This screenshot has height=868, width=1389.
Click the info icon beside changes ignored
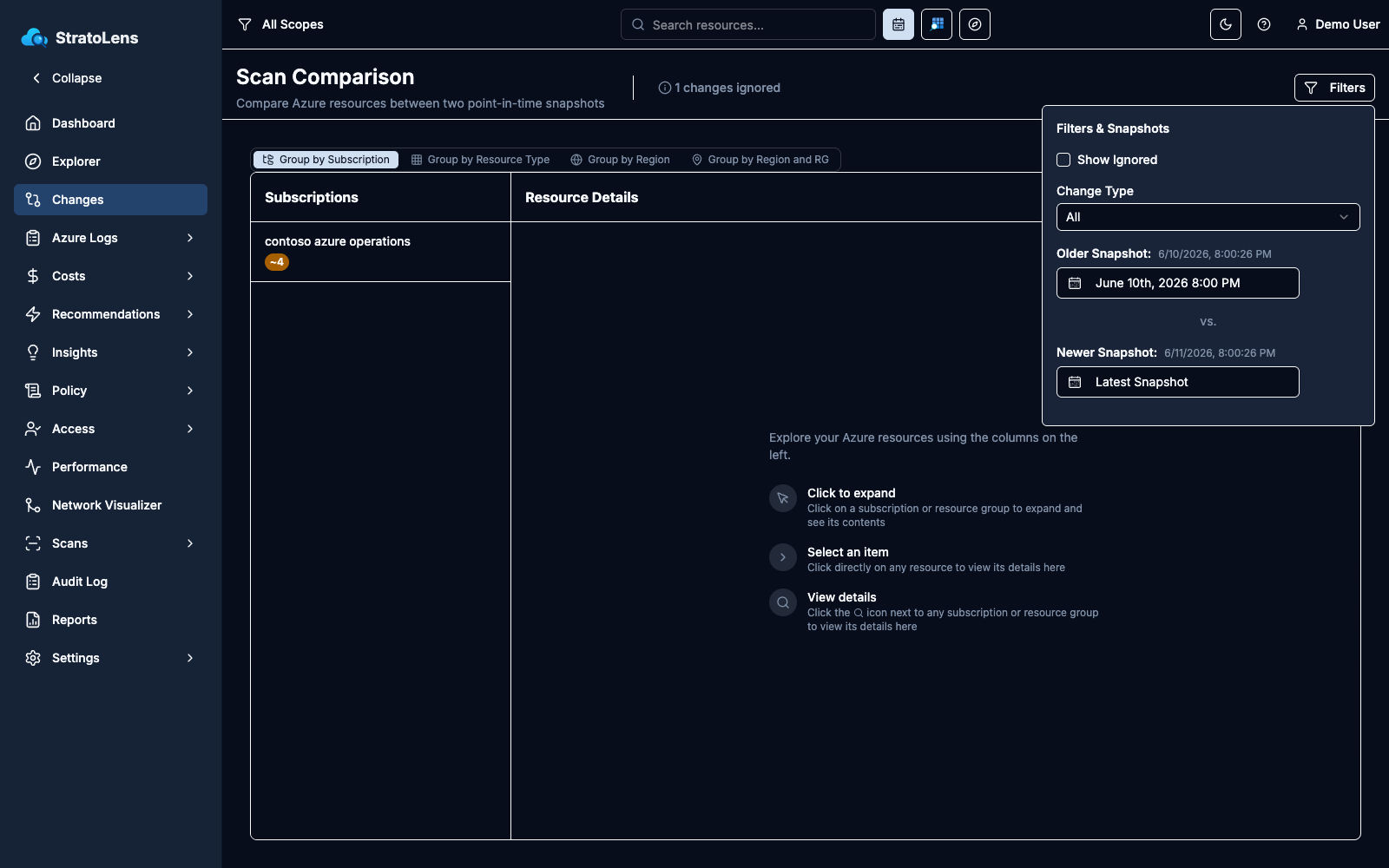[665, 88]
